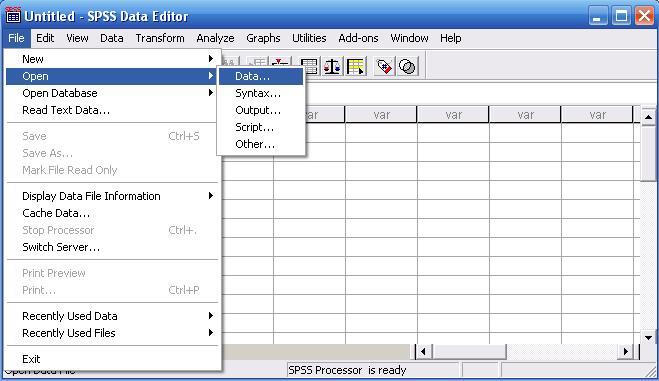Maximize the SPSS Data Editor window
This screenshot has width=659, height=381.
621,16
